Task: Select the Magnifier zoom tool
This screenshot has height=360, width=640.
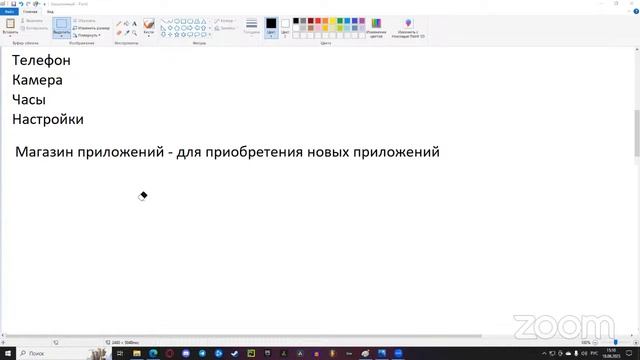Action: pos(134,33)
